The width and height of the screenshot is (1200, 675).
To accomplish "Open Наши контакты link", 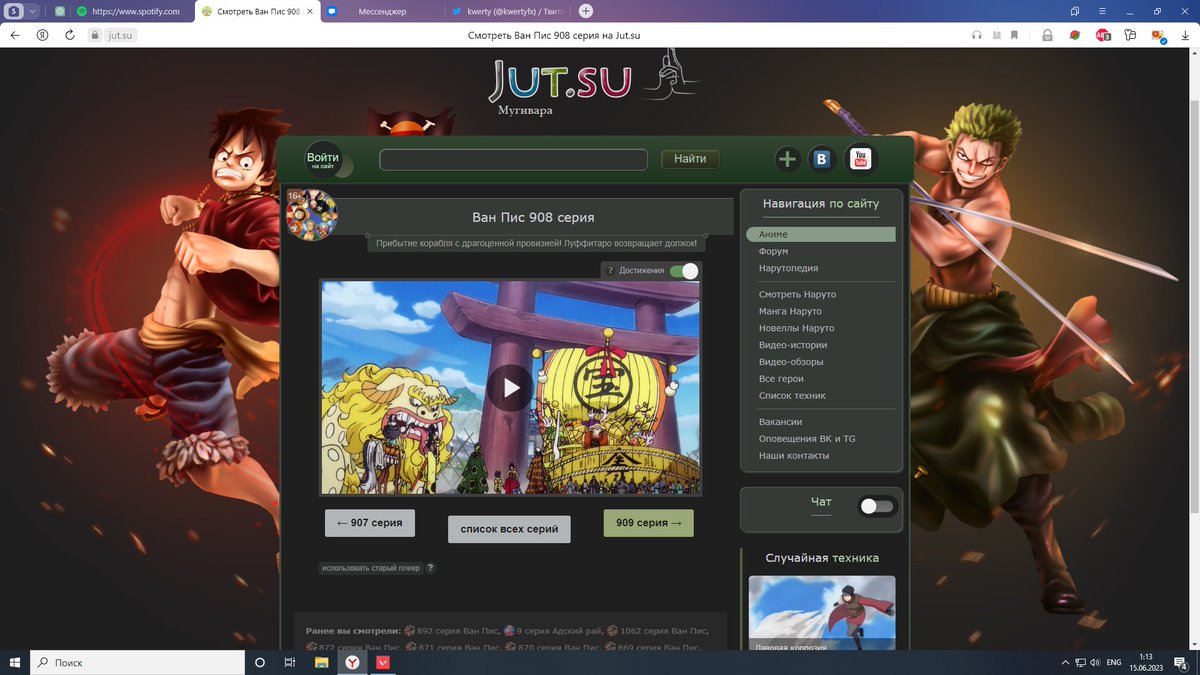I will (794, 456).
